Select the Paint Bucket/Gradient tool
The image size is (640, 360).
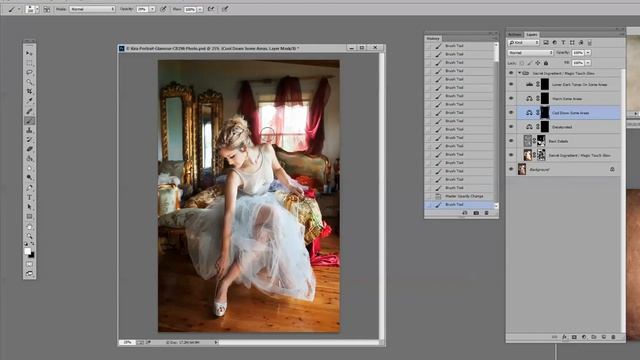(x=29, y=158)
